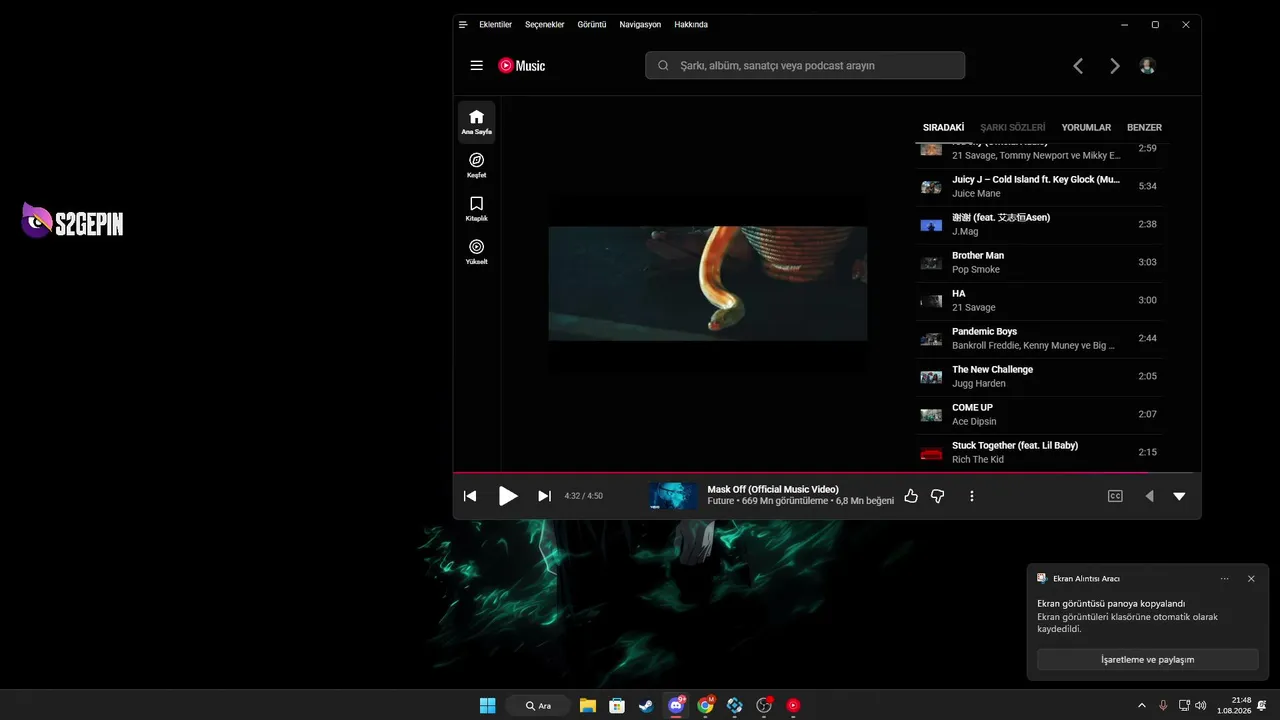Open the Hakkında menu
This screenshot has width=1280, height=720.
(691, 24)
